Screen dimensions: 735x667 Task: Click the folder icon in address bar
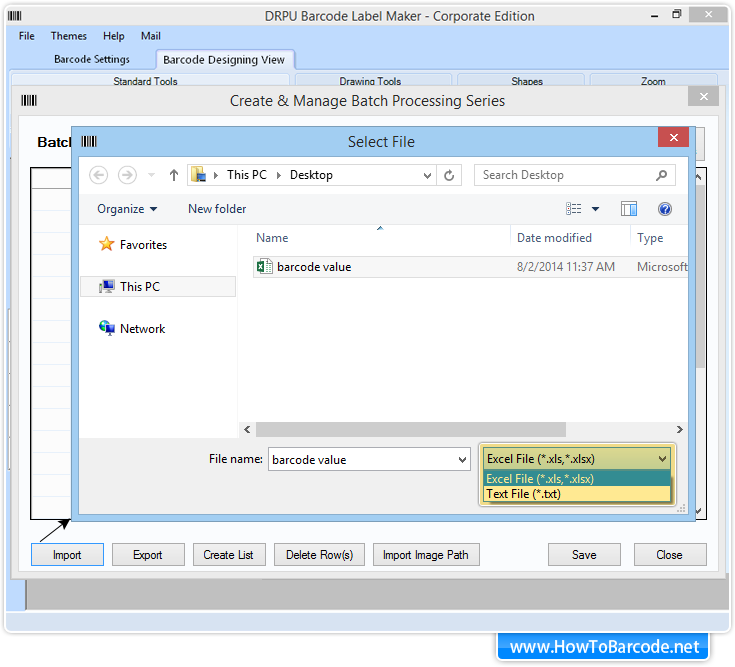coord(199,175)
